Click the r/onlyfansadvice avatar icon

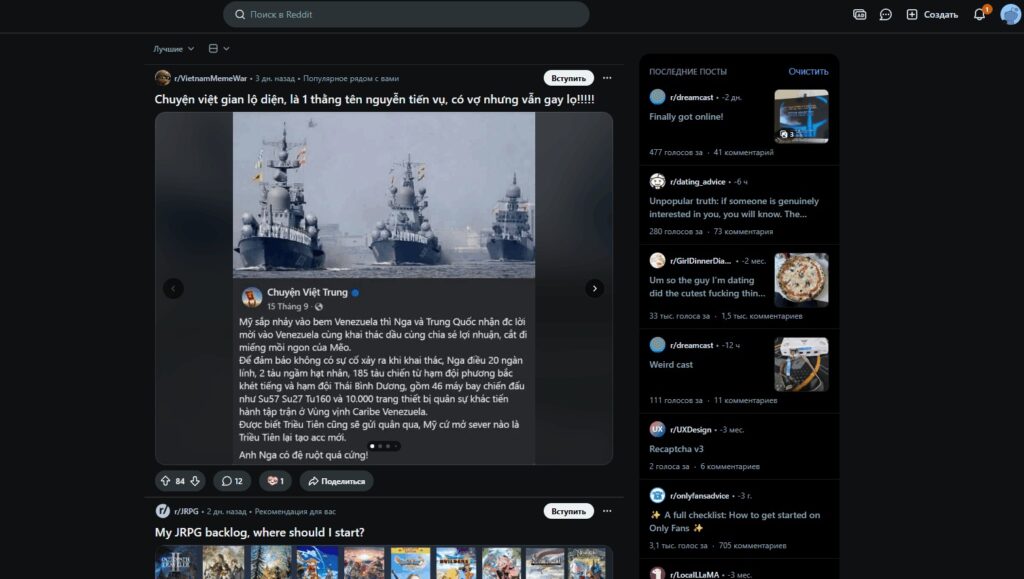(x=657, y=495)
